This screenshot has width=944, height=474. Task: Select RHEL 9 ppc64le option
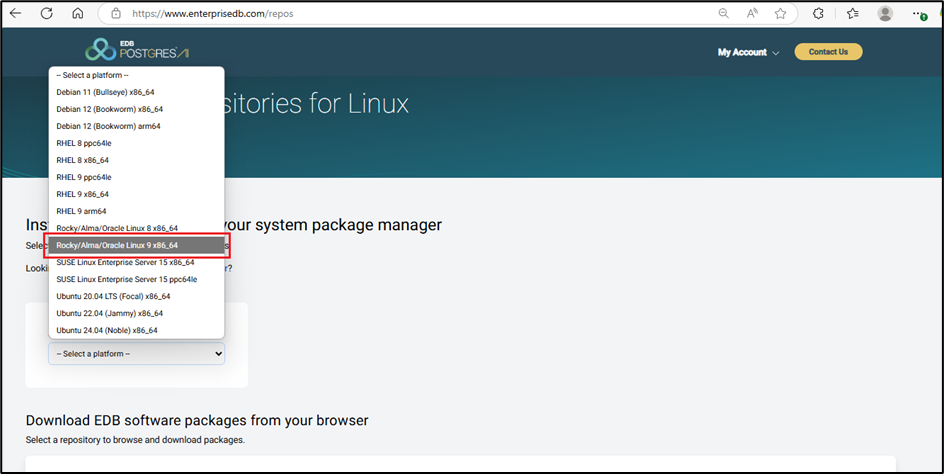pos(137,177)
